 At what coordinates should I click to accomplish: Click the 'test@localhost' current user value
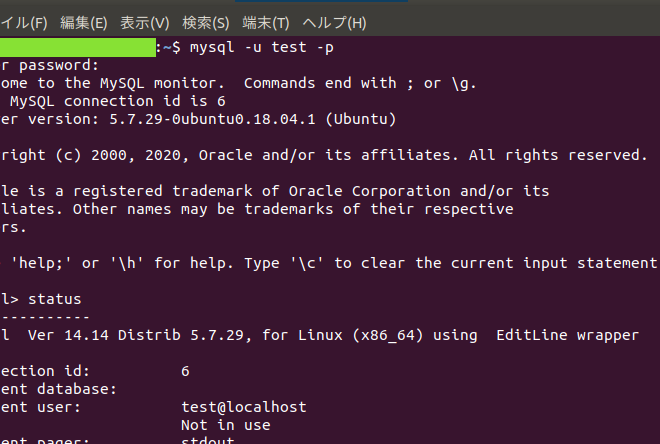coord(243,407)
